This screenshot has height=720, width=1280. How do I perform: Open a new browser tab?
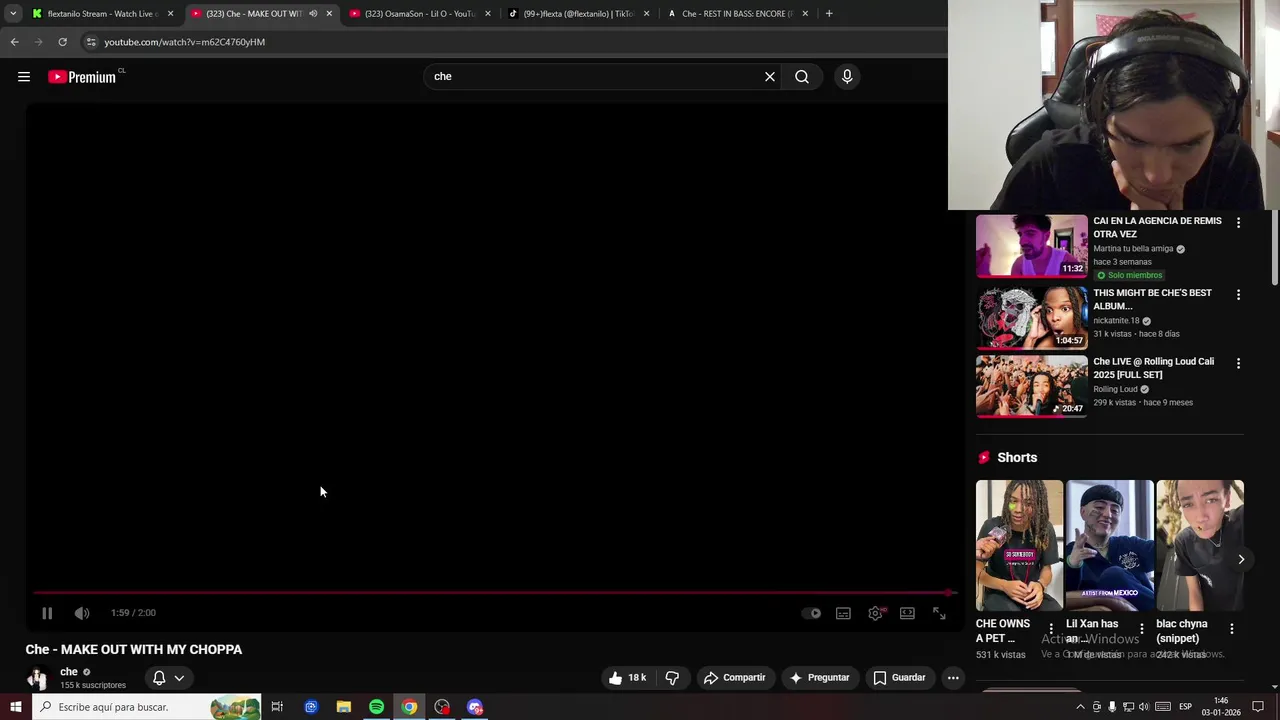tap(829, 14)
